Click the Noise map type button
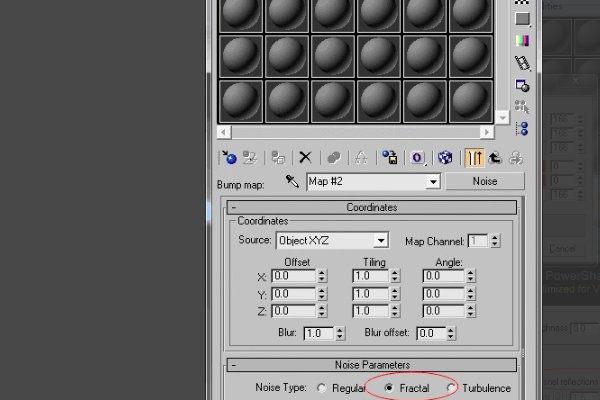 (485, 181)
